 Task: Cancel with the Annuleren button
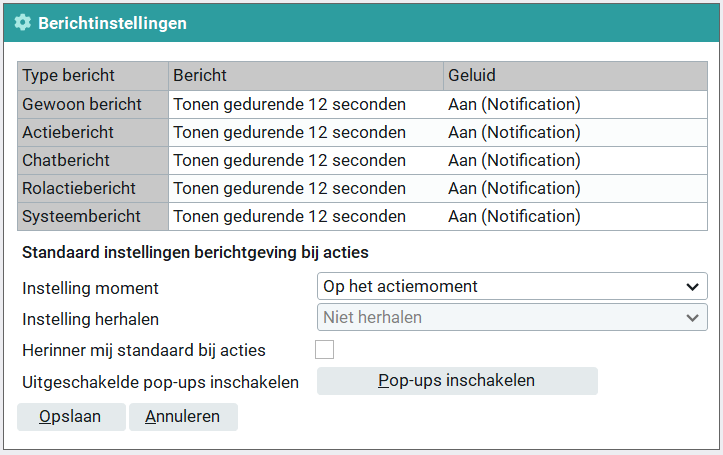coord(183,417)
